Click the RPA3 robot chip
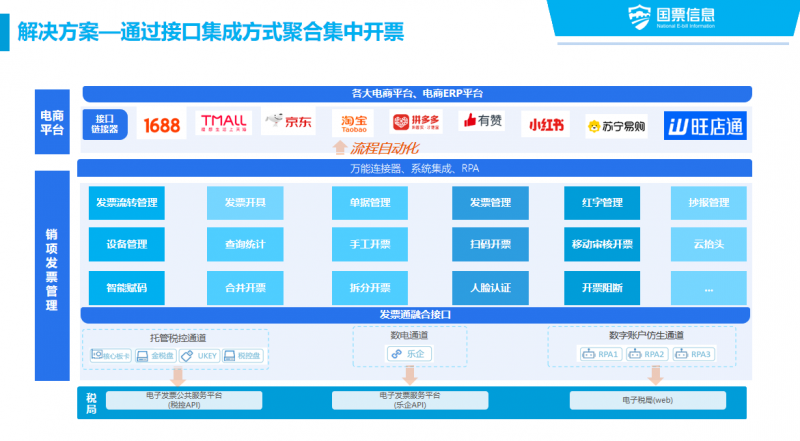This screenshot has width=800, height=441. [x=693, y=354]
